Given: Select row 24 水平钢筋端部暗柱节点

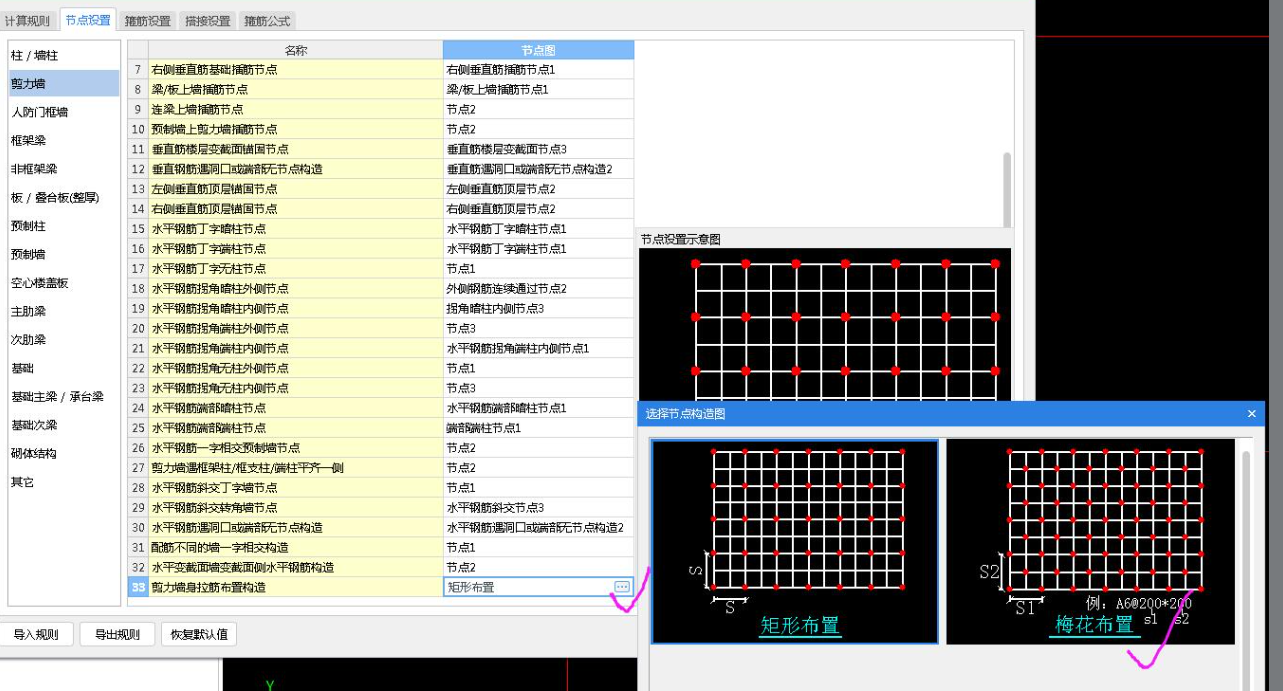Looking at the screenshot, I should click(296, 408).
